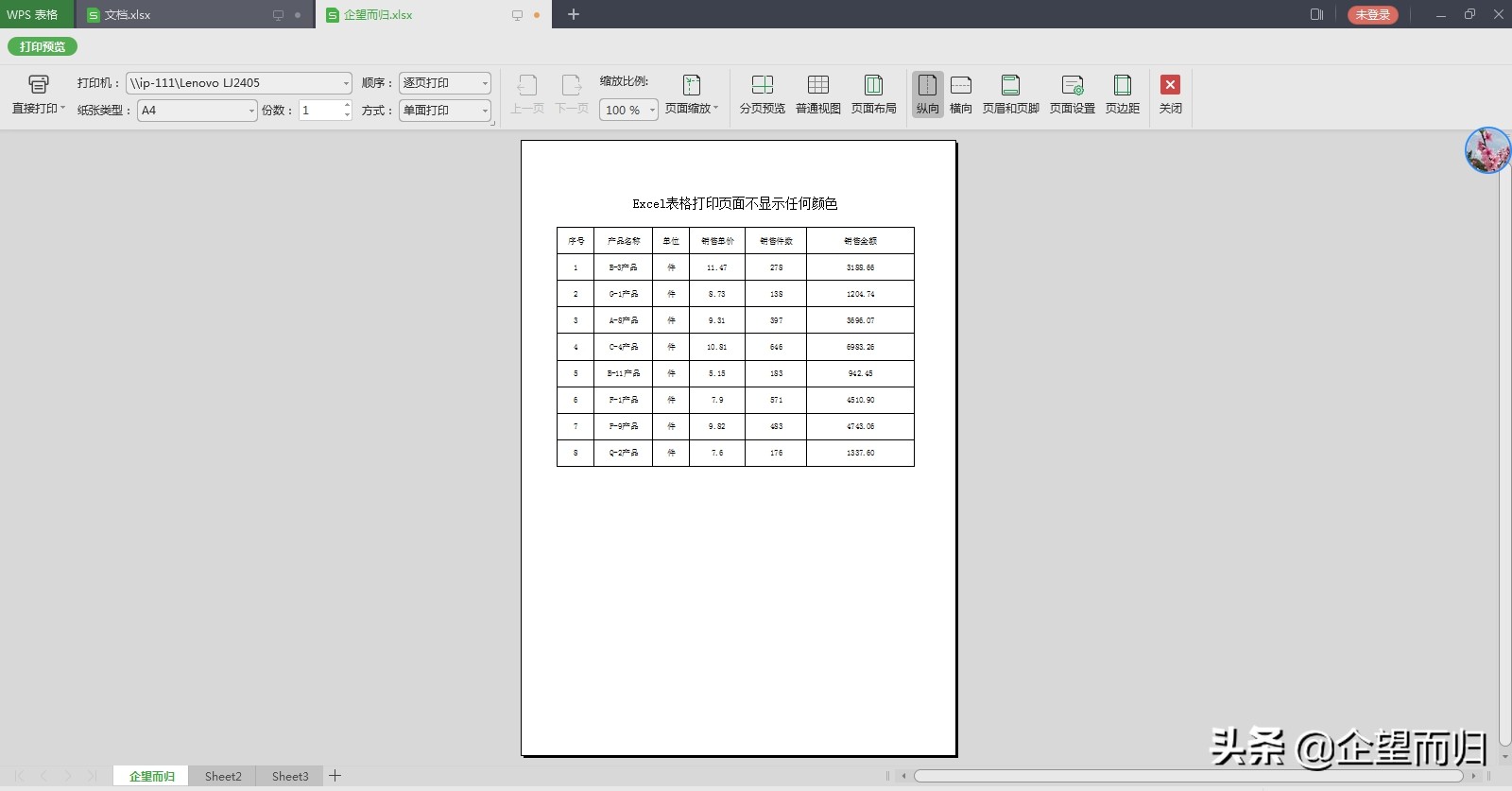
Task: Click the horizontal scrollbar at the bottom
Action: (1189, 776)
